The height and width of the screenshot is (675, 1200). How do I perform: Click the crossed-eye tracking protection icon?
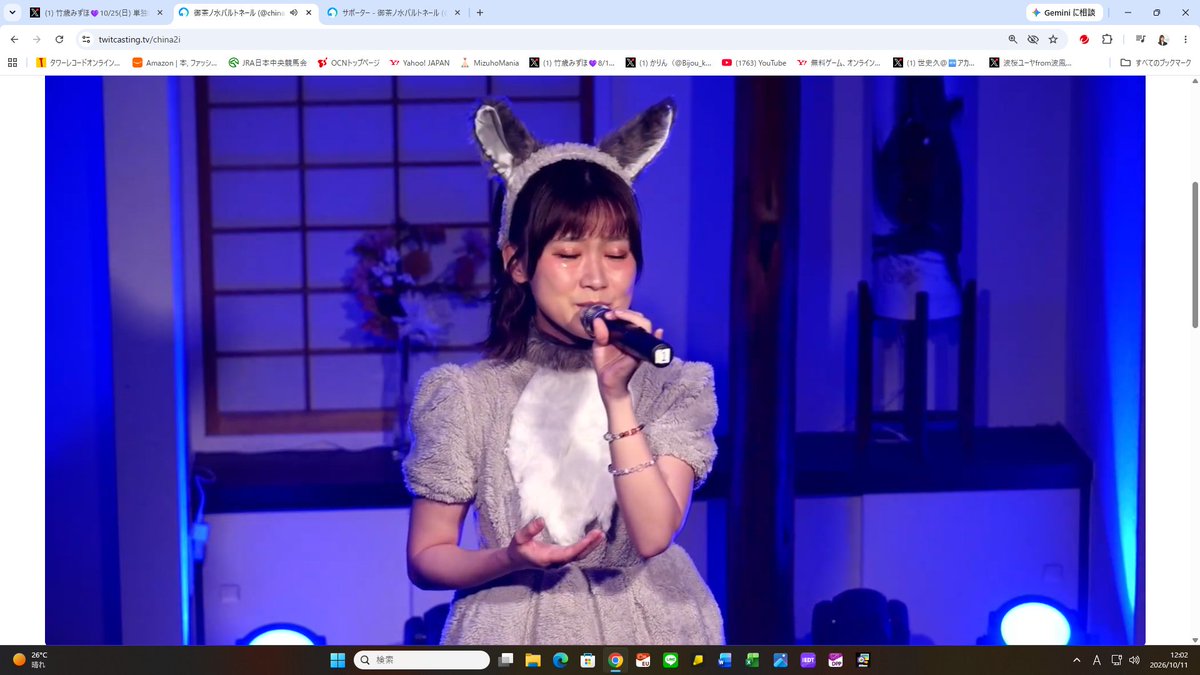pyautogui.click(x=1033, y=39)
